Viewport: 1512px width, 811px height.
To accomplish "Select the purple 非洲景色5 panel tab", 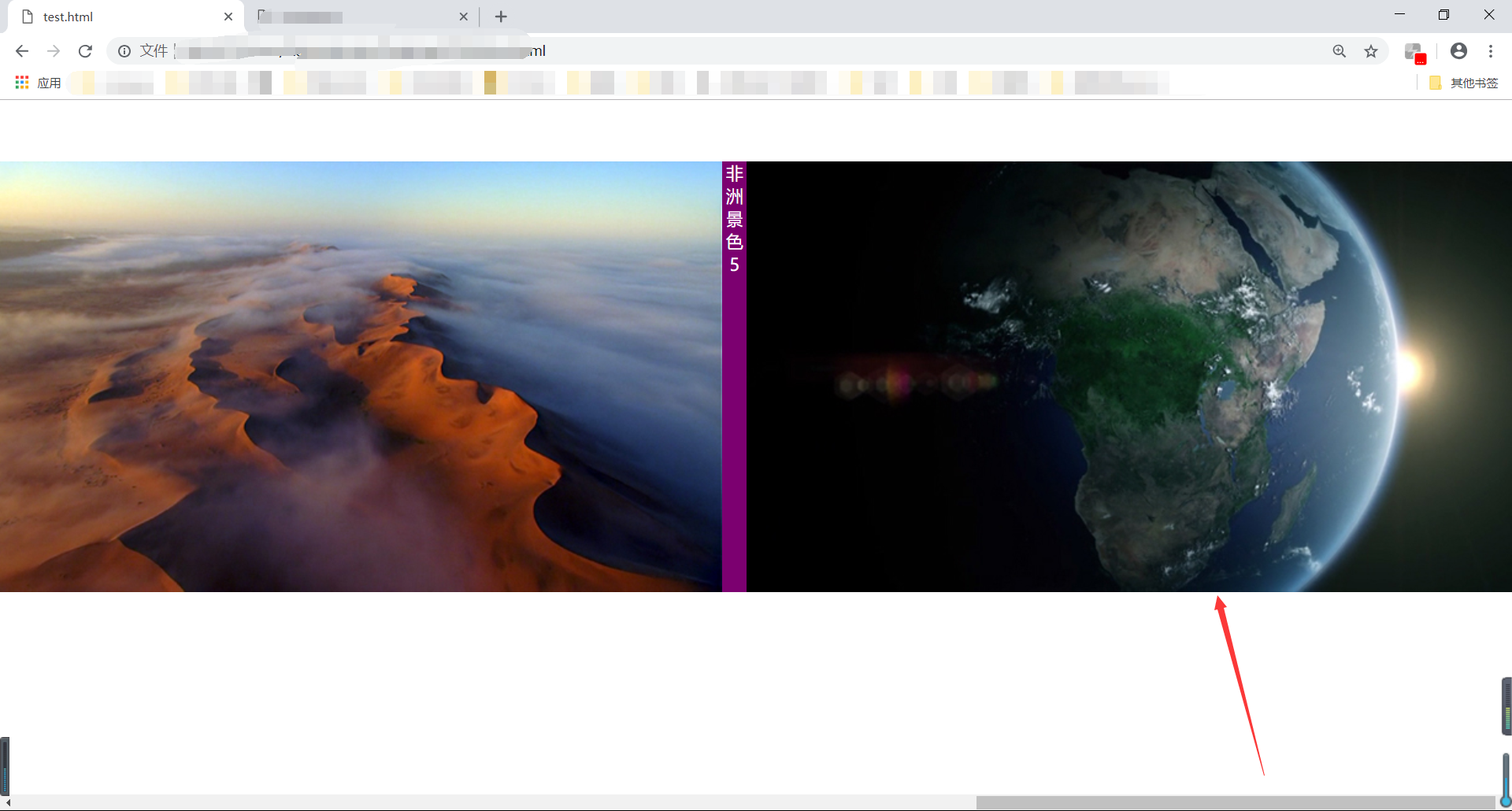I will (x=734, y=376).
